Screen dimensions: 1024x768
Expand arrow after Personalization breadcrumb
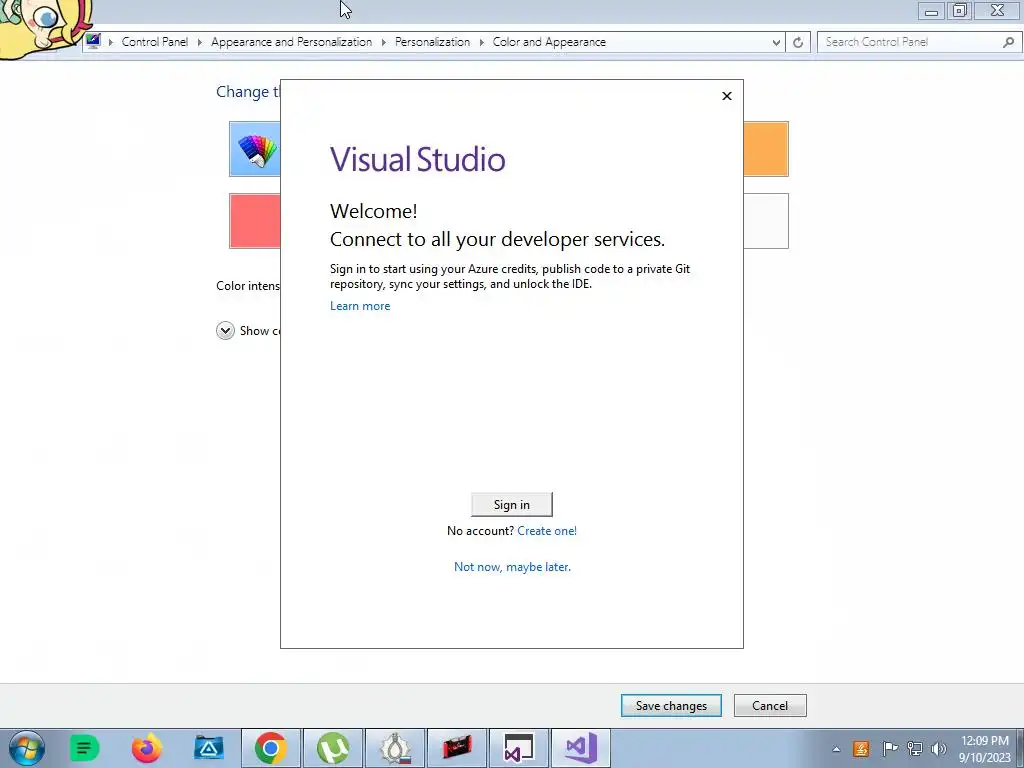click(481, 42)
